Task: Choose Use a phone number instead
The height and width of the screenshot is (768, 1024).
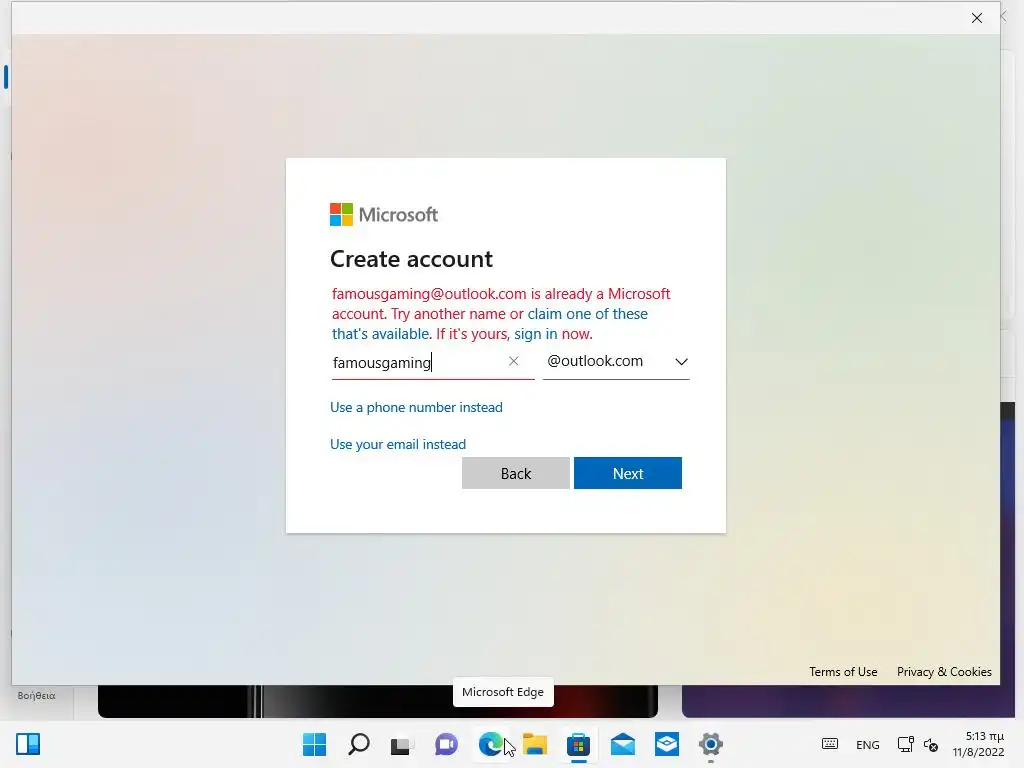Action: [x=416, y=408]
